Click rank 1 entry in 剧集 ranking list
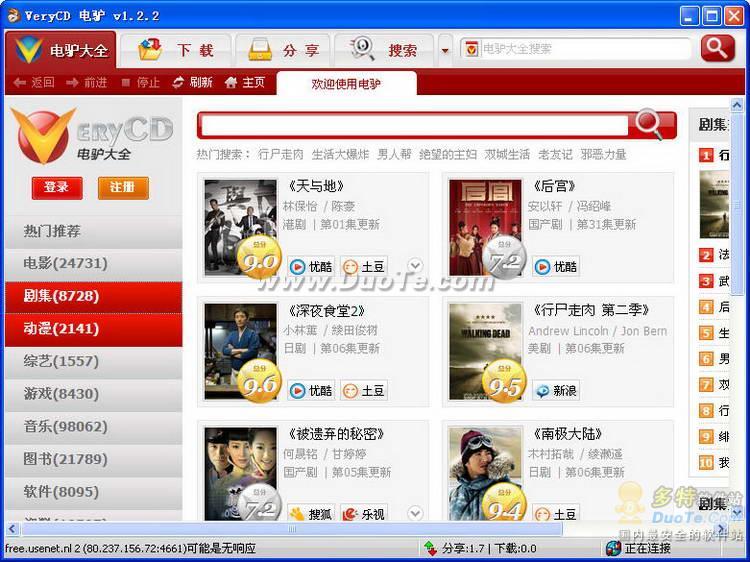The image size is (750, 562). 714,155
